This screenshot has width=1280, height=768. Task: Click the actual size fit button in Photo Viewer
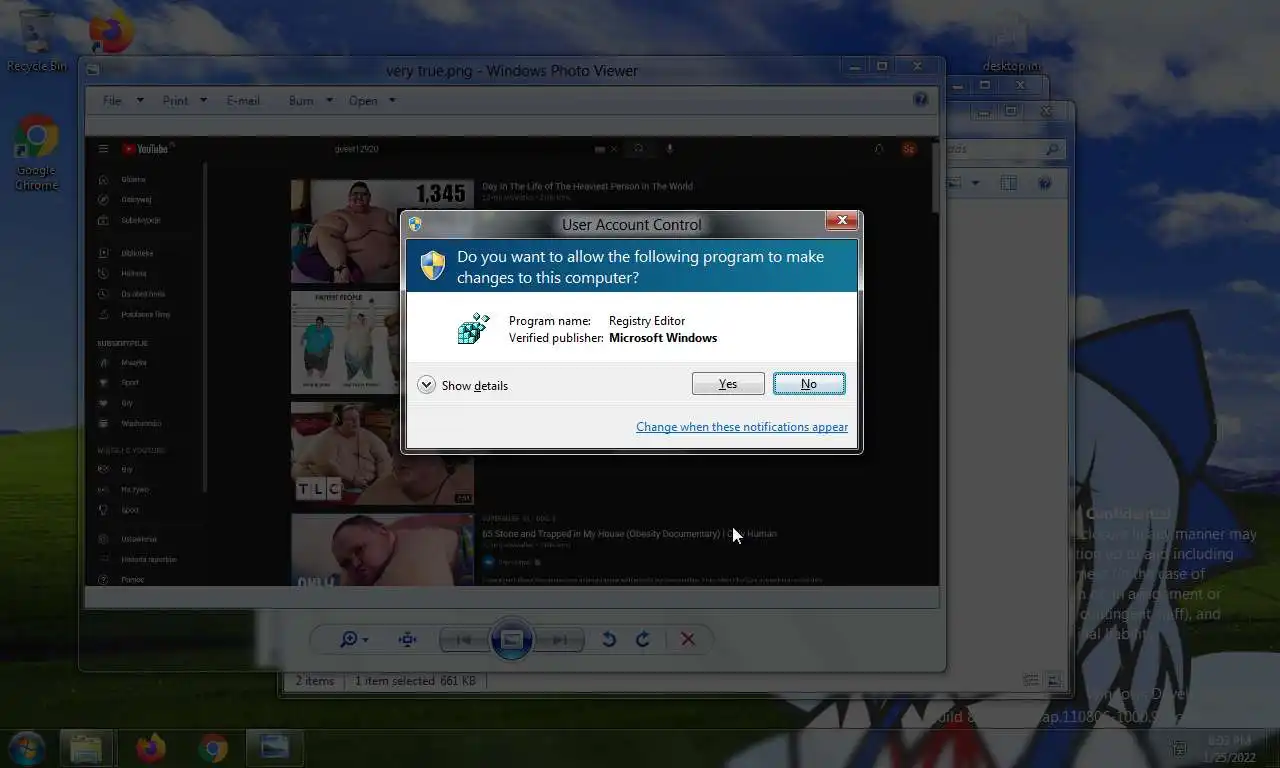[x=408, y=639]
